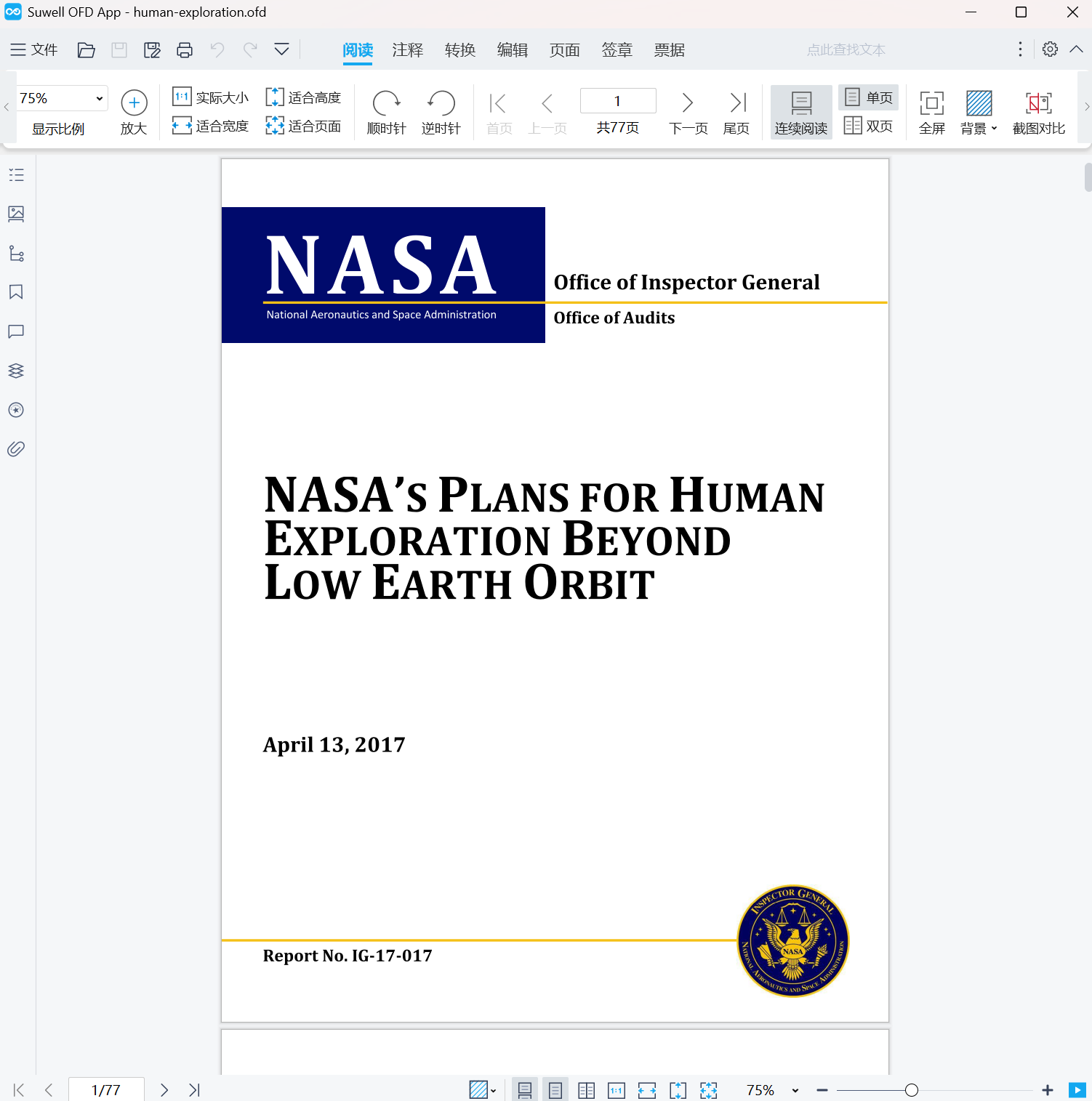Enable 单页 single page mode
The image size is (1092, 1101).
(x=868, y=97)
